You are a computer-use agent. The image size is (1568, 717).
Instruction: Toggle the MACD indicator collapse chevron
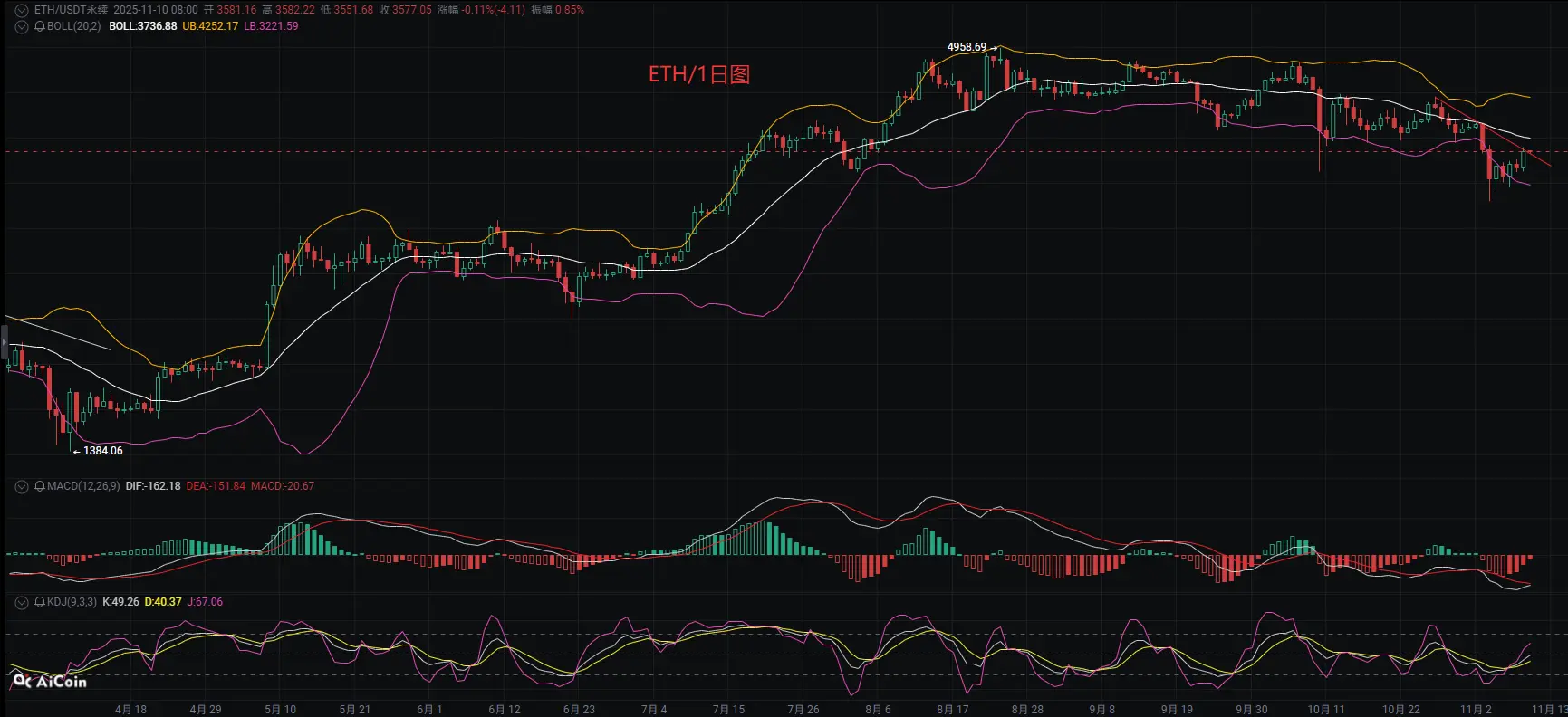[x=22, y=486]
